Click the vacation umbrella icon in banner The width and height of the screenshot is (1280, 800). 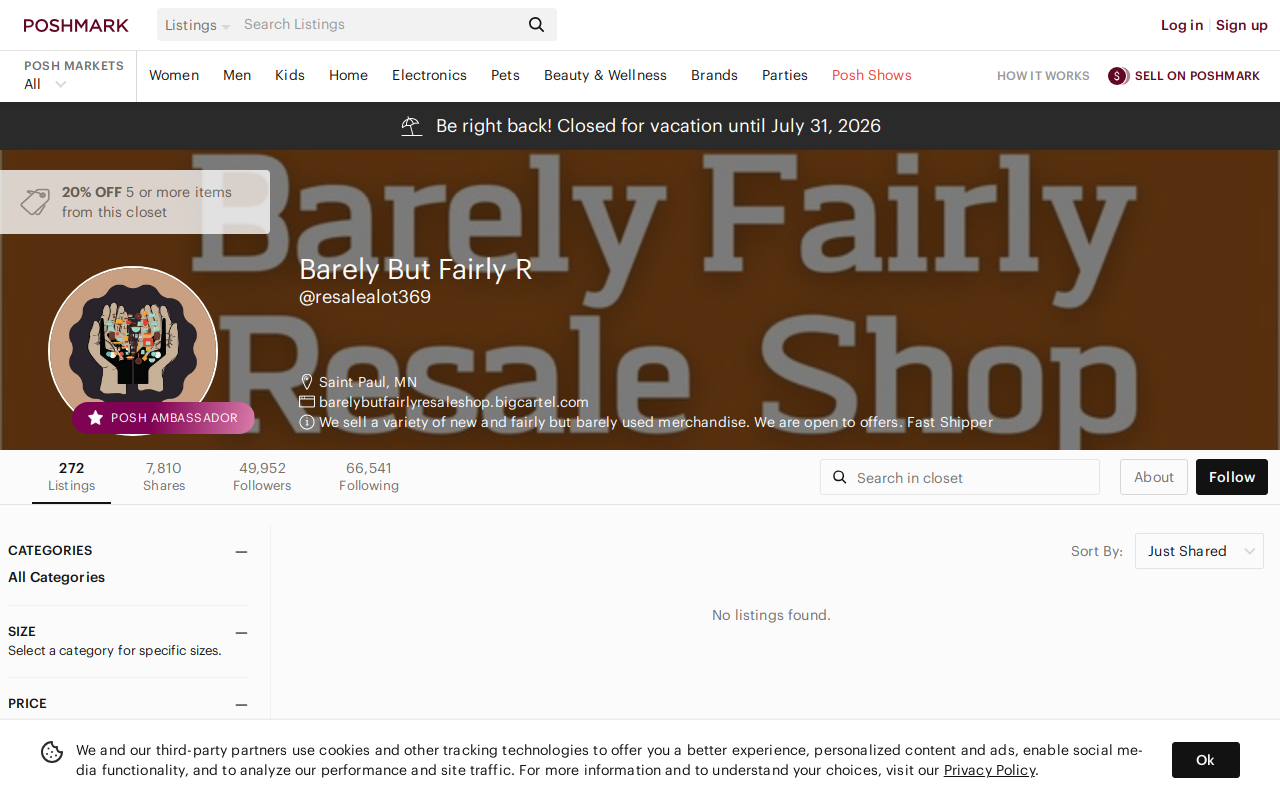coord(411,126)
